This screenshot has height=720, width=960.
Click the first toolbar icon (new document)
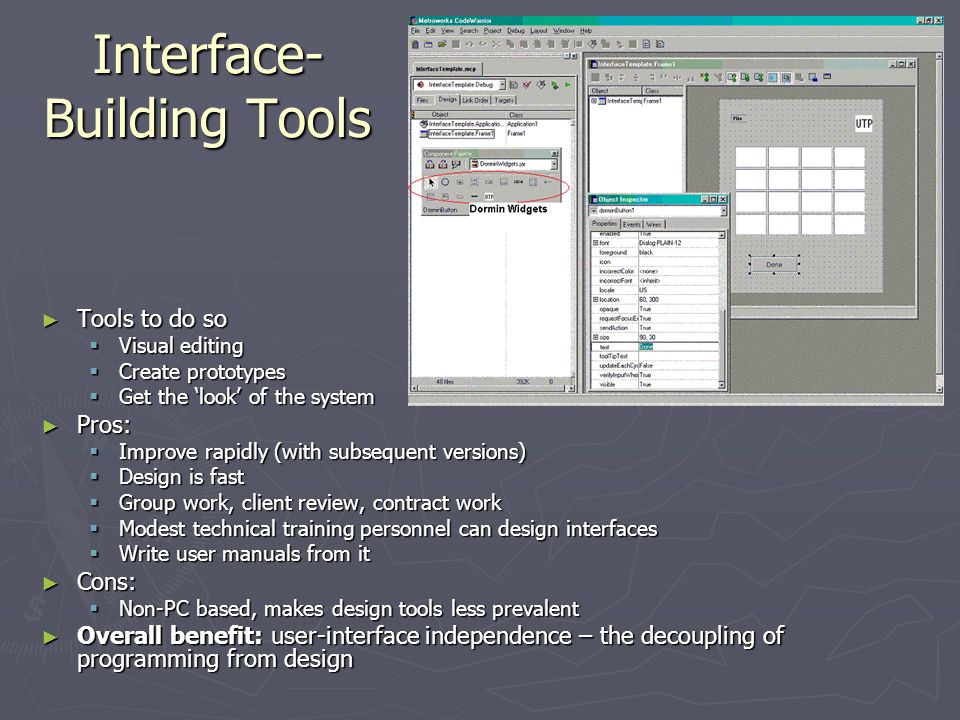416,44
